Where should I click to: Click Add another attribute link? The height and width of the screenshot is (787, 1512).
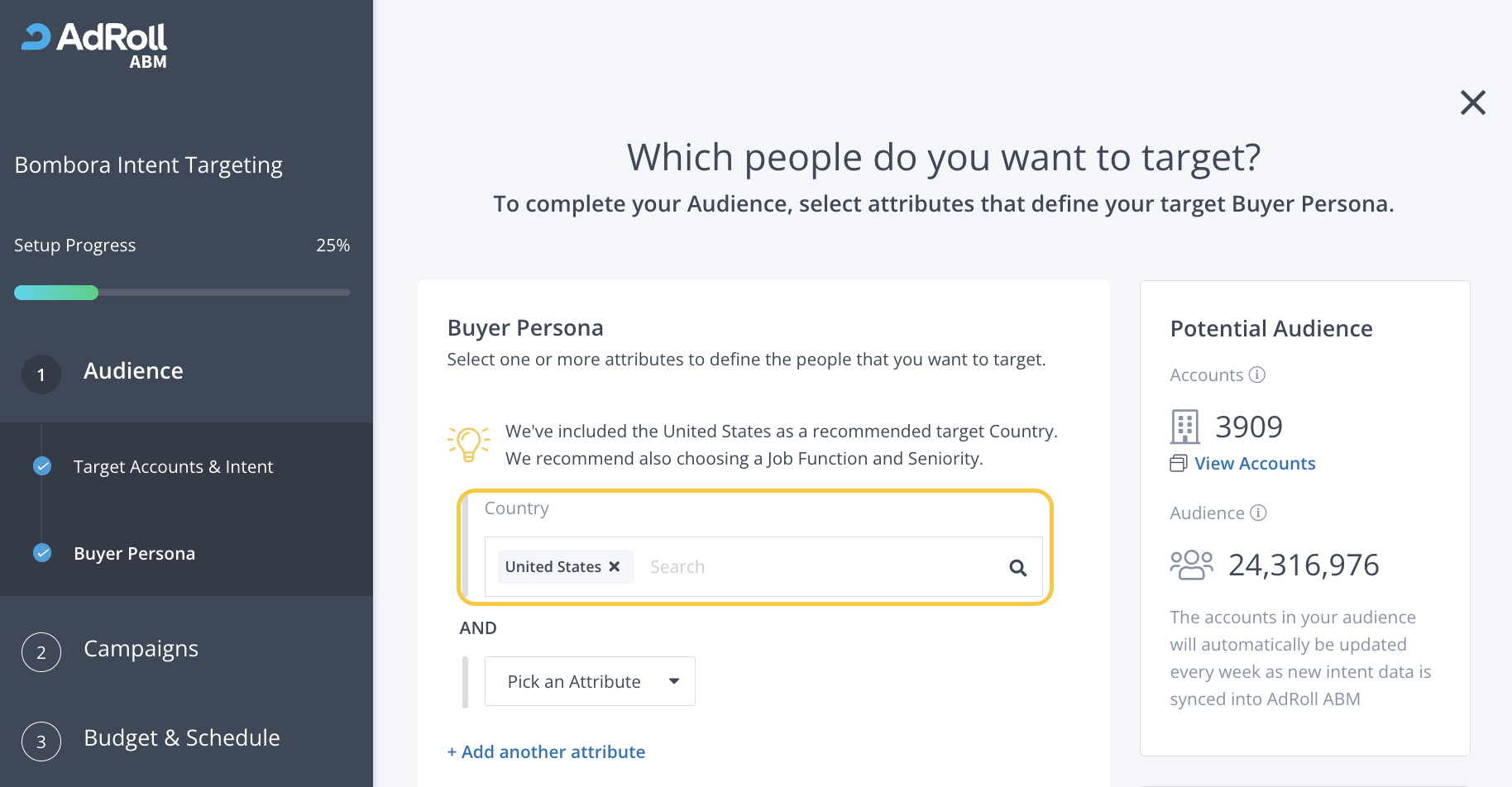pyautogui.click(x=546, y=751)
